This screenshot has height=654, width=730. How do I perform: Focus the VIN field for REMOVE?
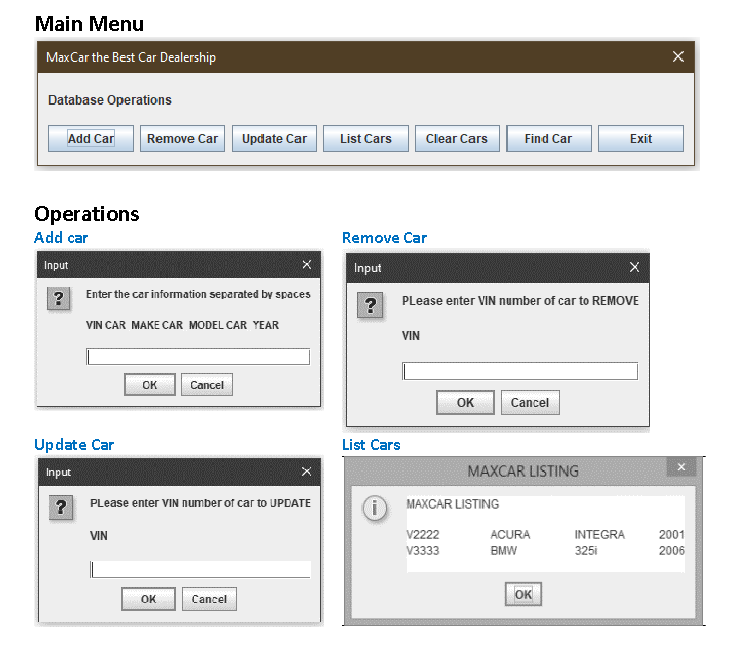tap(520, 371)
